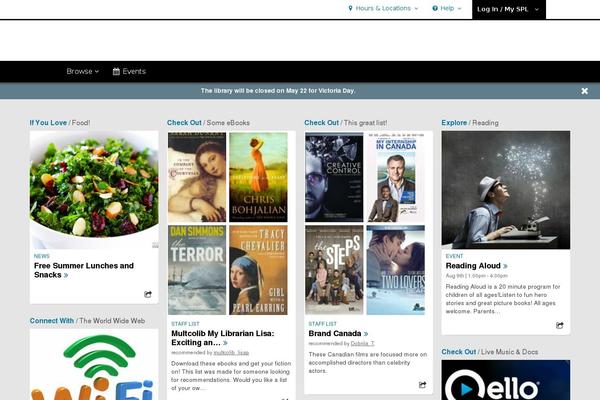This screenshot has height=400, width=600.
Task: Open the Courtesan book cover
Action: [x=197, y=177]
